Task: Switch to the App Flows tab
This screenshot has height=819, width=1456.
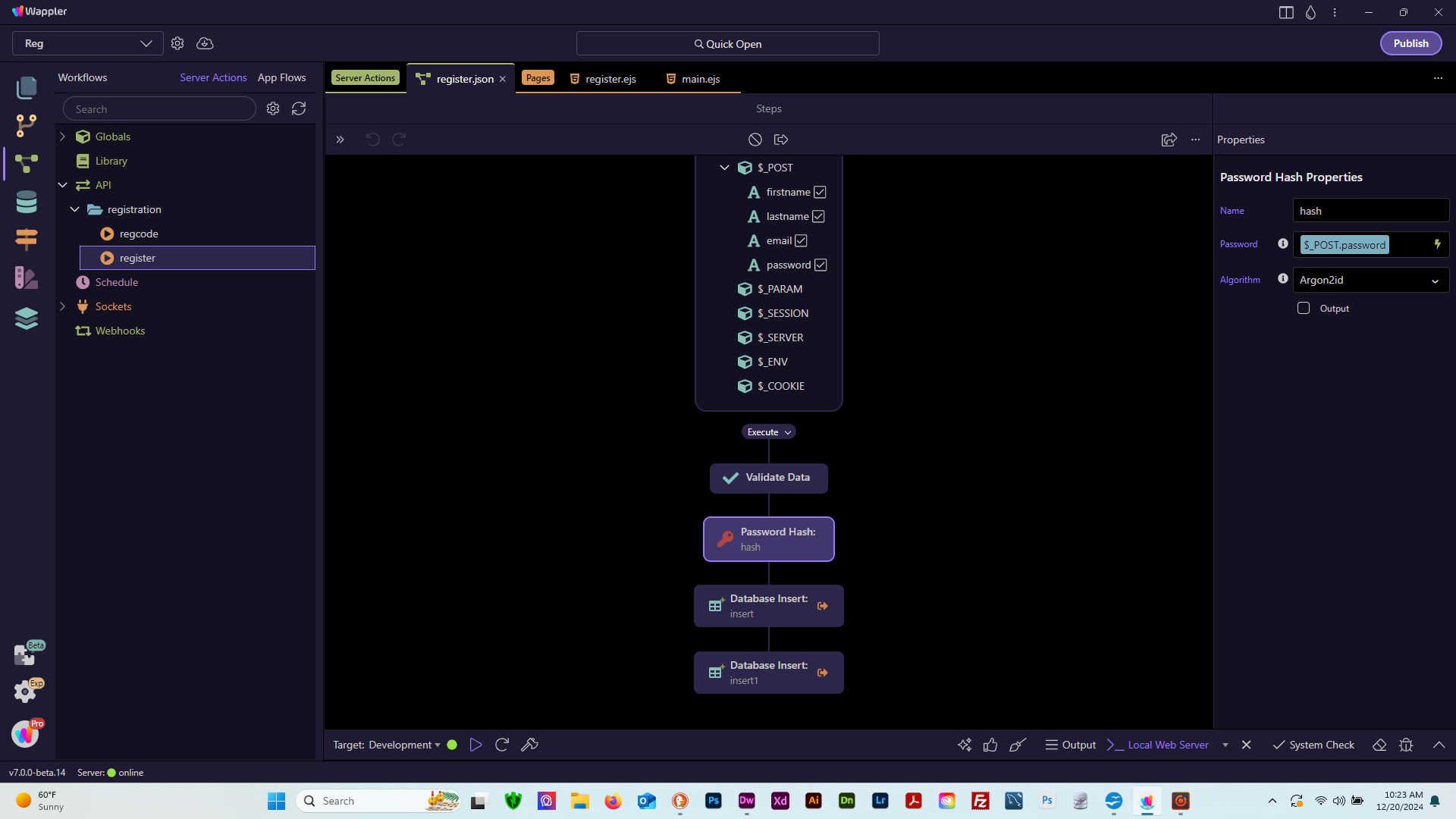Action: pos(281,77)
